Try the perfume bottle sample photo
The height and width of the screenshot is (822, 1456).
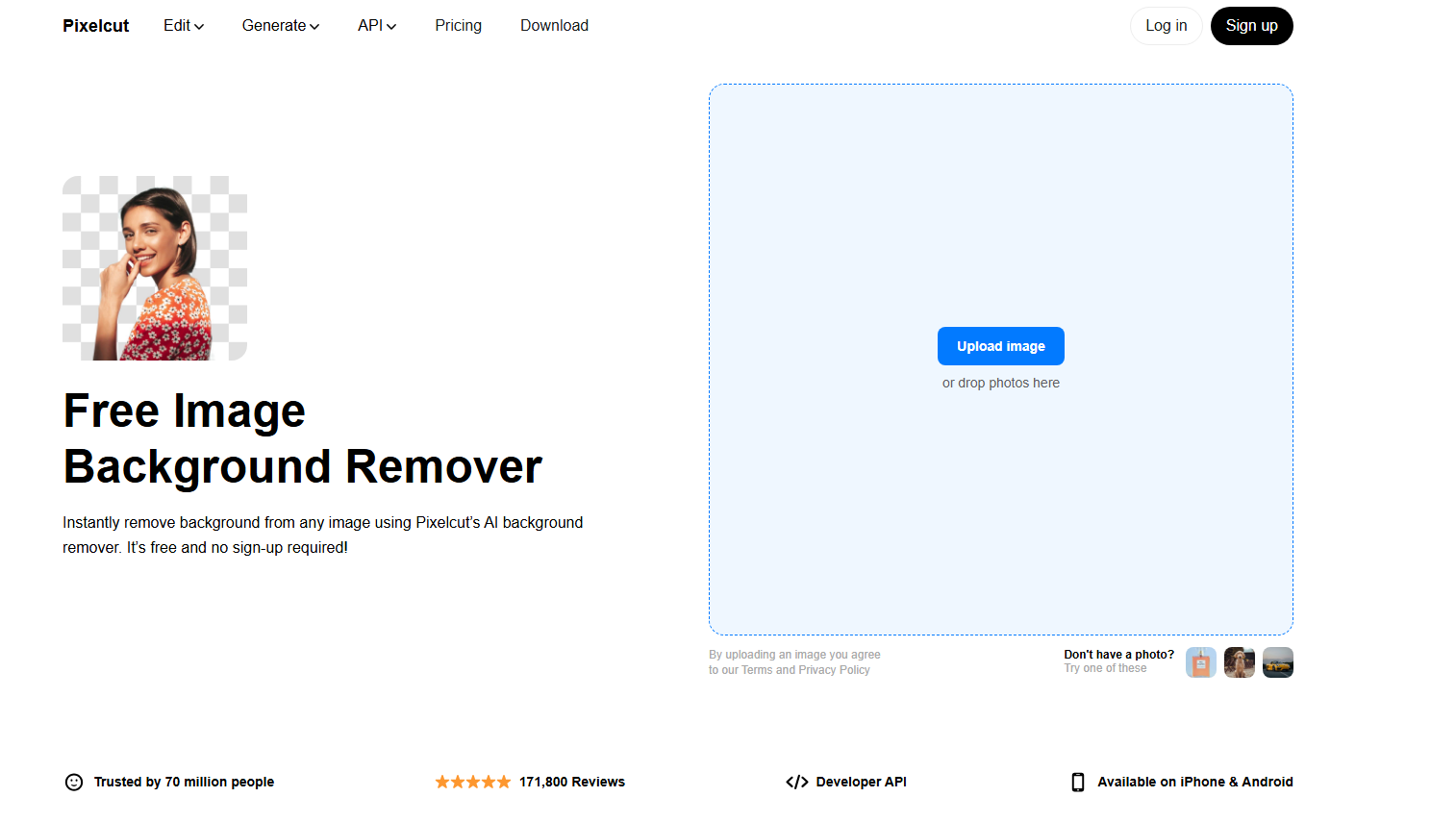tap(1200, 662)
